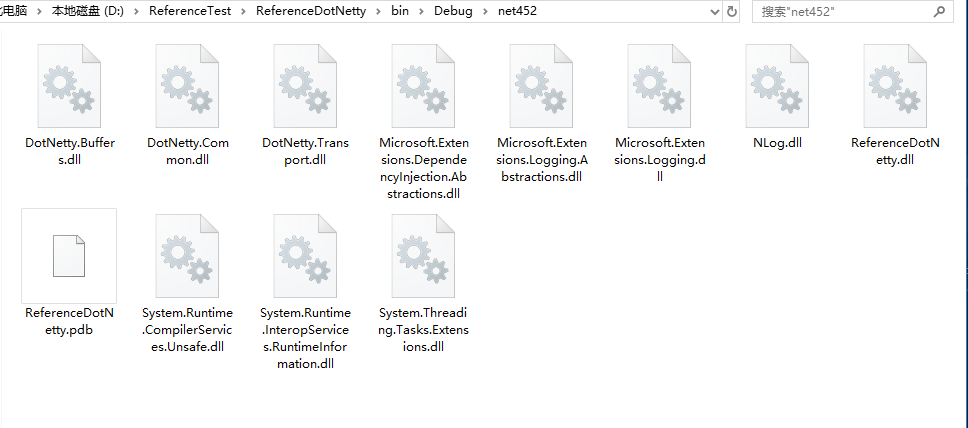The image size is (968, 428).
Task: Select System.Runtime.CompilerServices.Unsafe.dll icon
Action: point(187,256)
